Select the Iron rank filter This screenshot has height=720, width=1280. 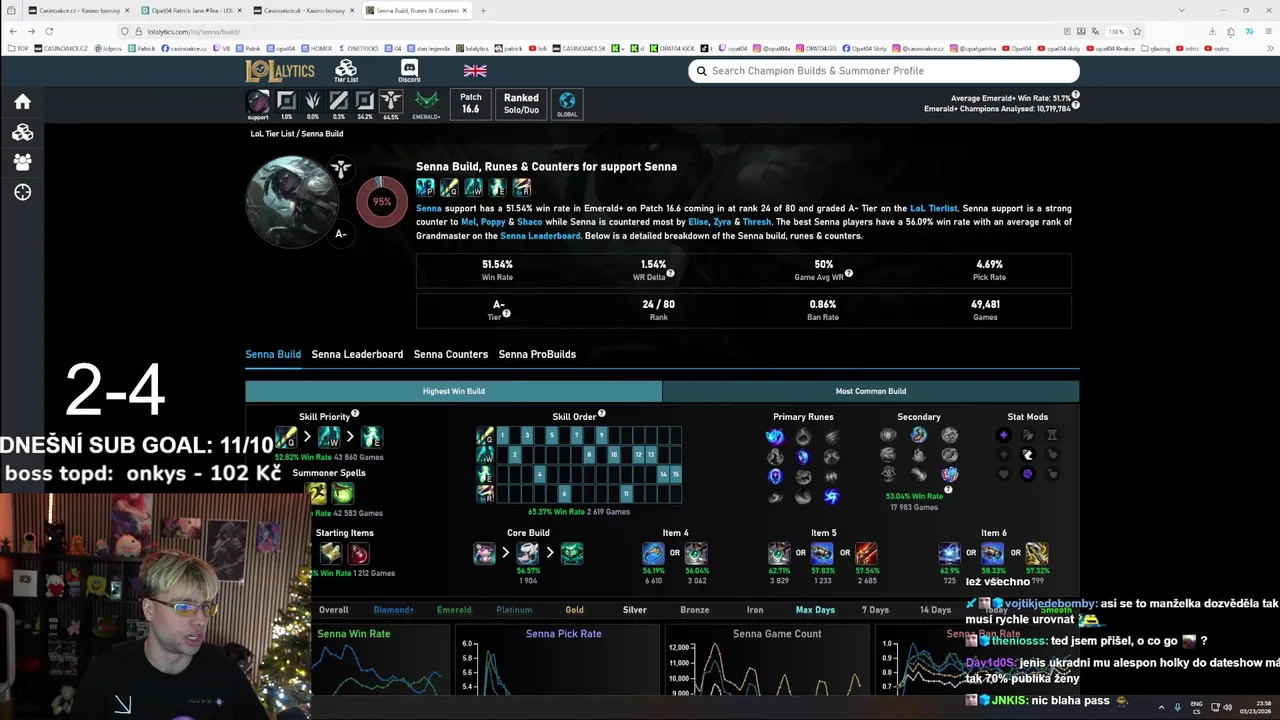click(x=755, y=610)
